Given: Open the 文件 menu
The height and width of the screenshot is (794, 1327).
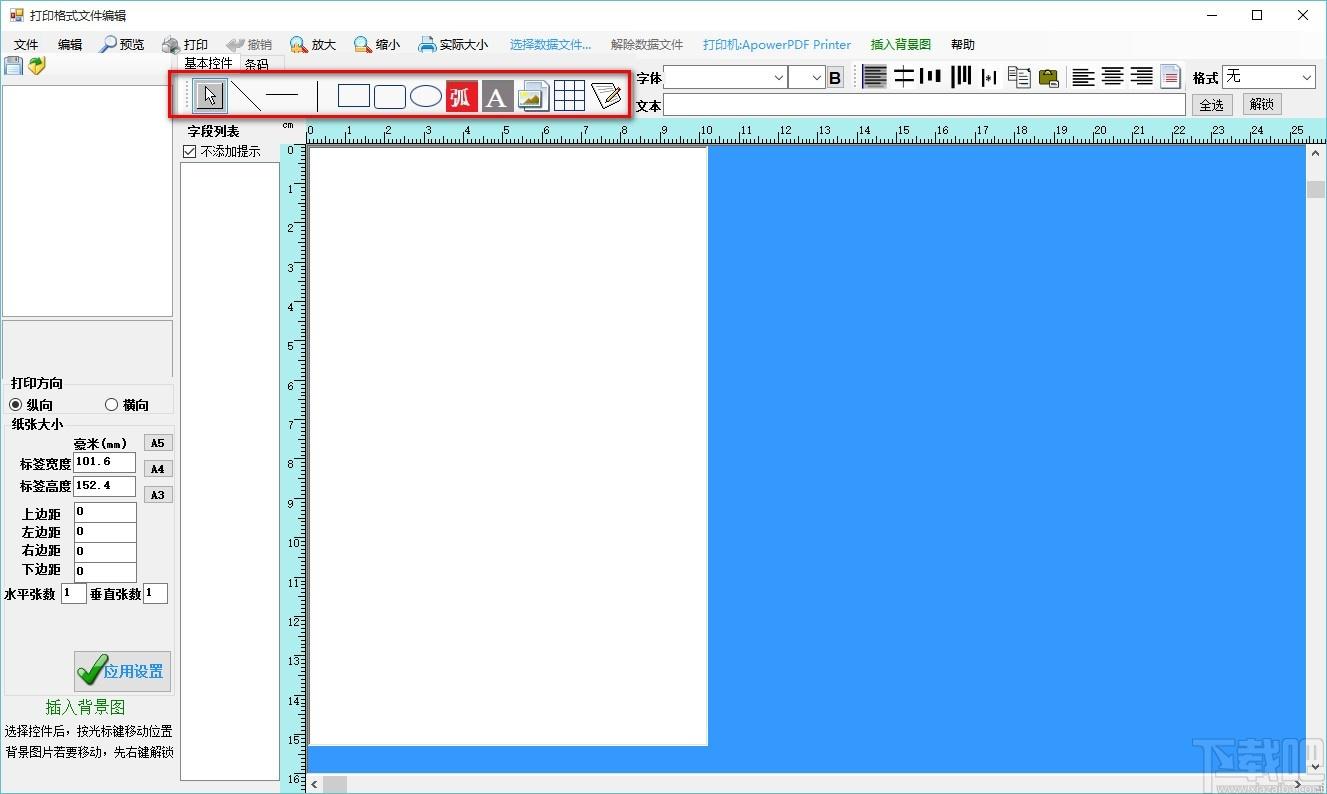Looking at the screenshot, I should coord(26,44).
